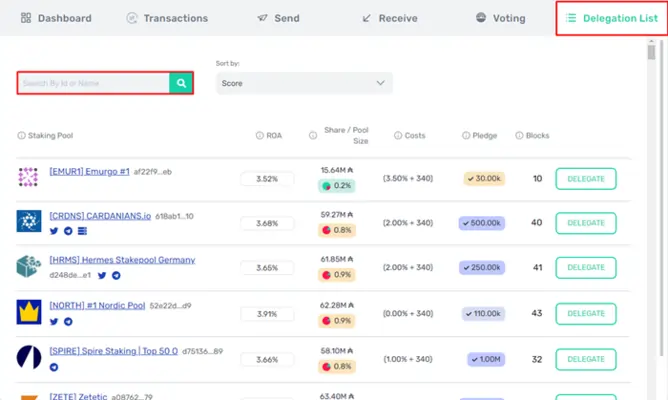Open the [ZETE] Zetetic pool link
The width and height of the screenshot is (668, 400).
click(78, 396)
